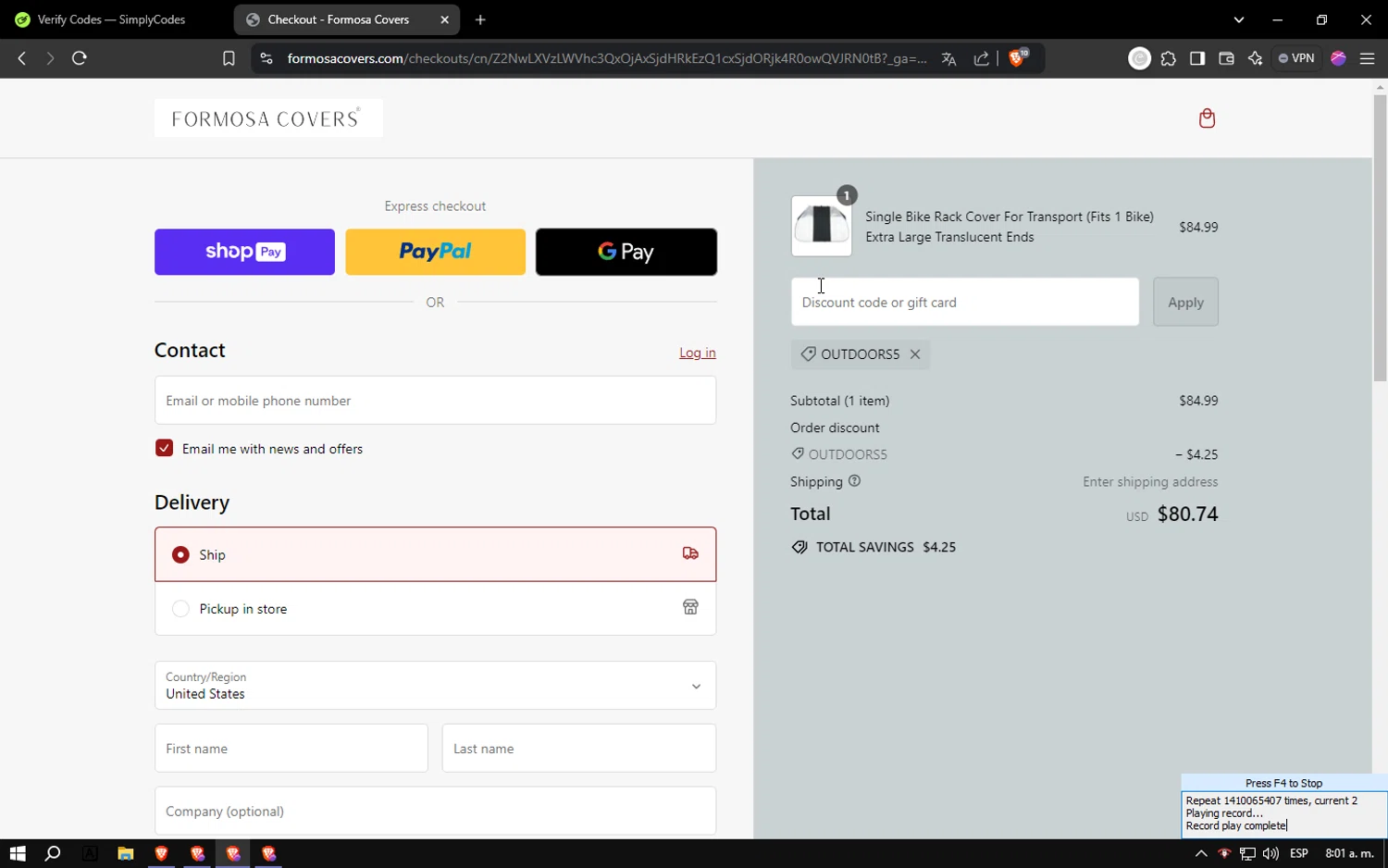This screenshot has width=1388, height=868.
Task: Click the Company (optional) field
Action: (x=435, y=812)
